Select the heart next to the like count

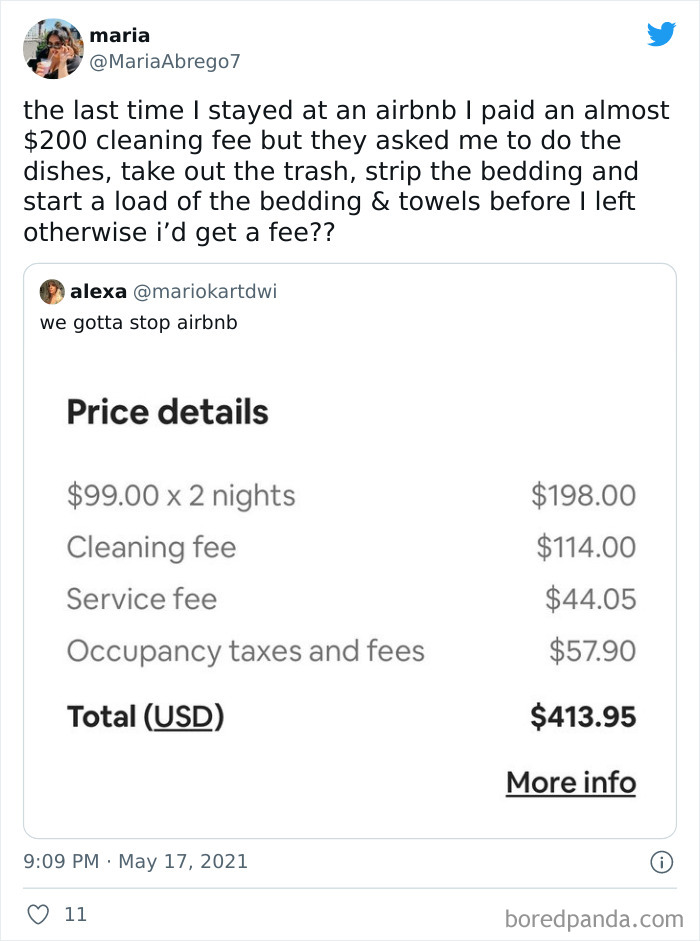click(37, 914)
